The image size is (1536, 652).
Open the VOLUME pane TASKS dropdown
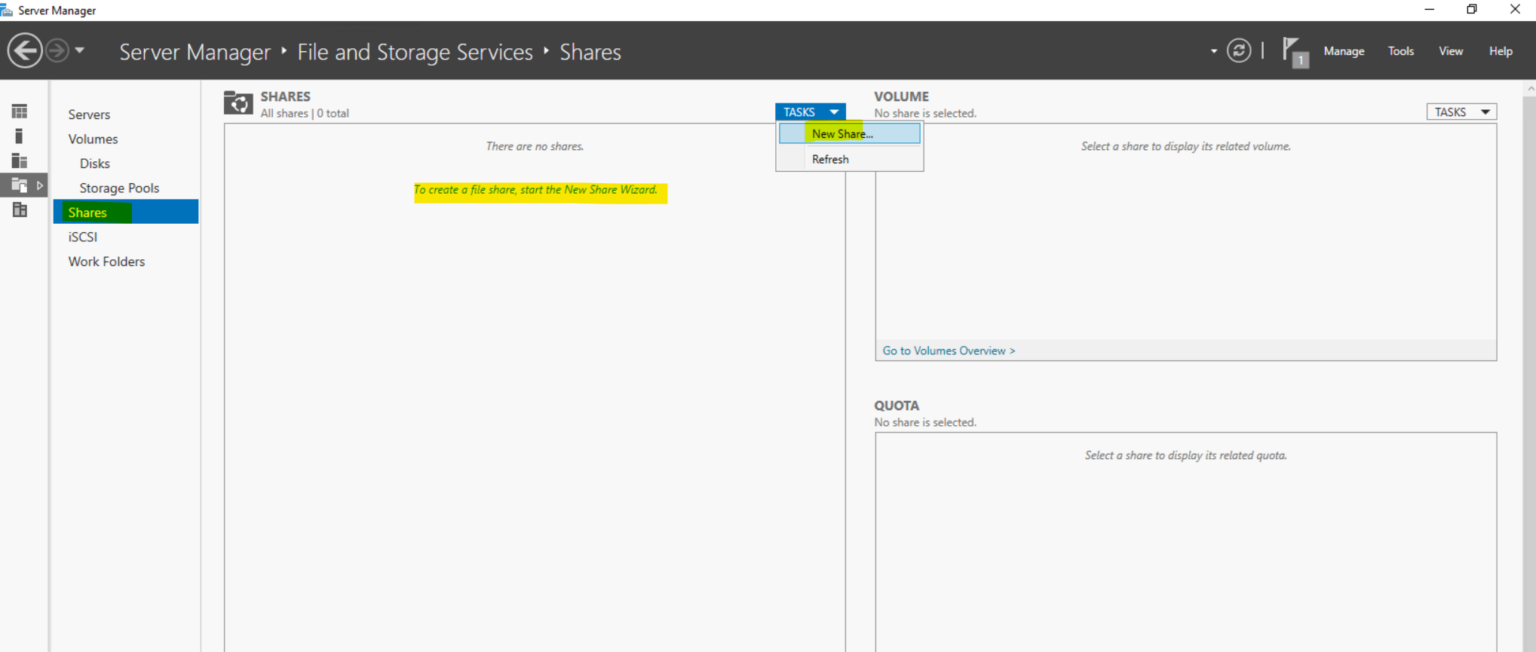[x=1461, y=111]
